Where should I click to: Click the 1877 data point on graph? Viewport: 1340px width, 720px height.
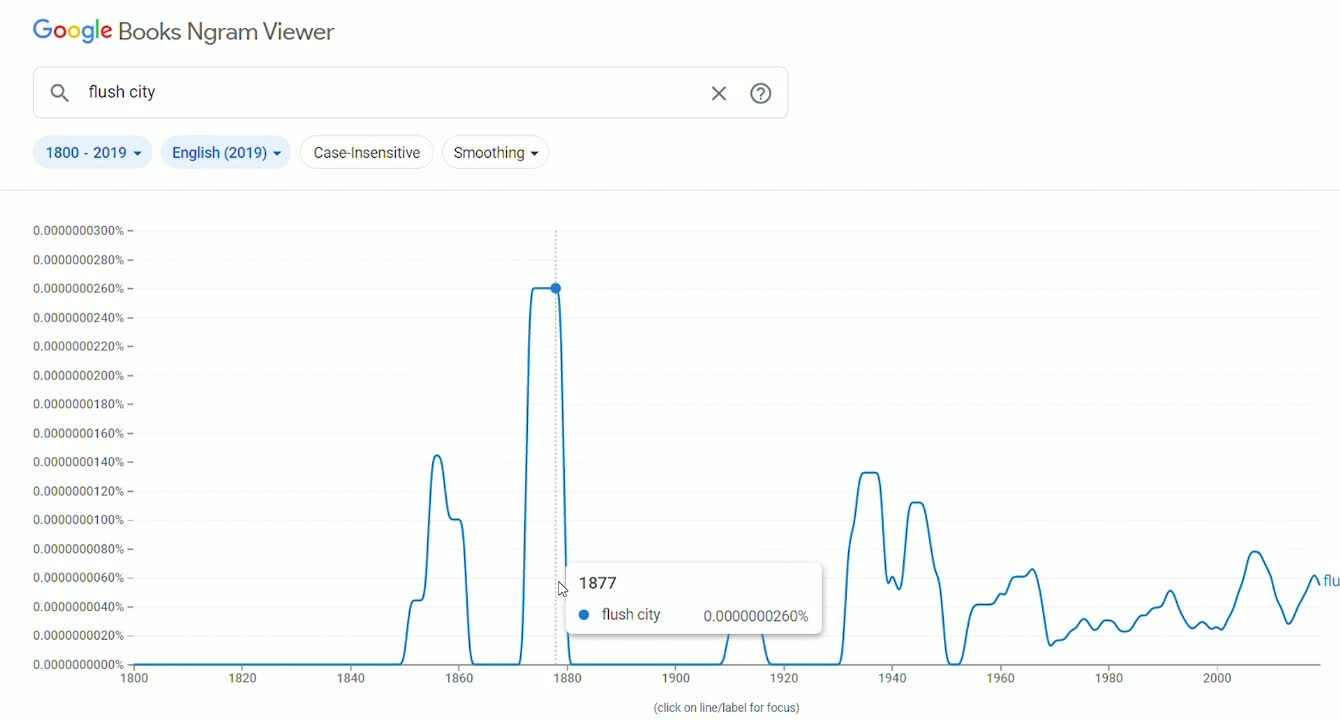pos(556,288)
